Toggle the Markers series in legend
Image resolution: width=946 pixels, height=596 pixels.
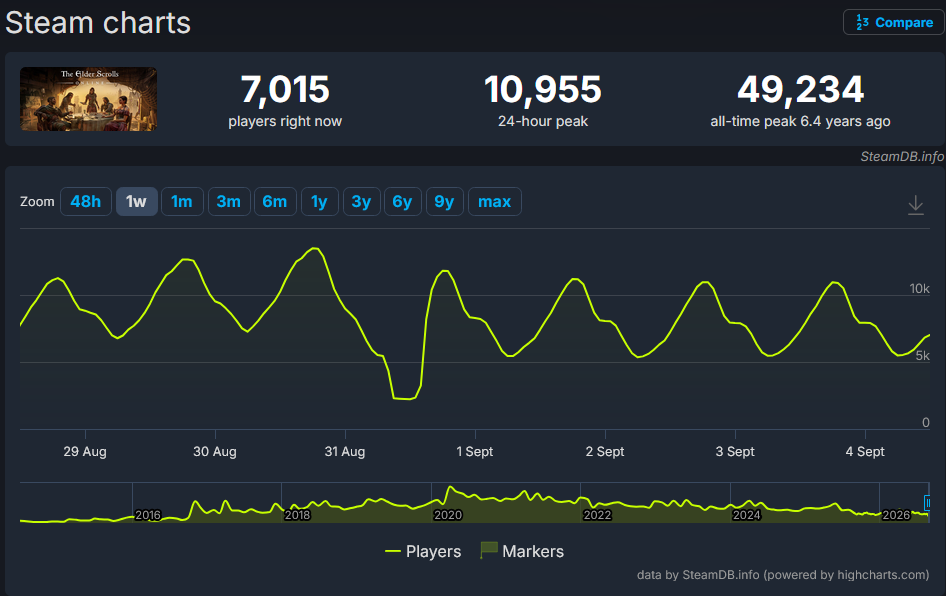[522, 551]
